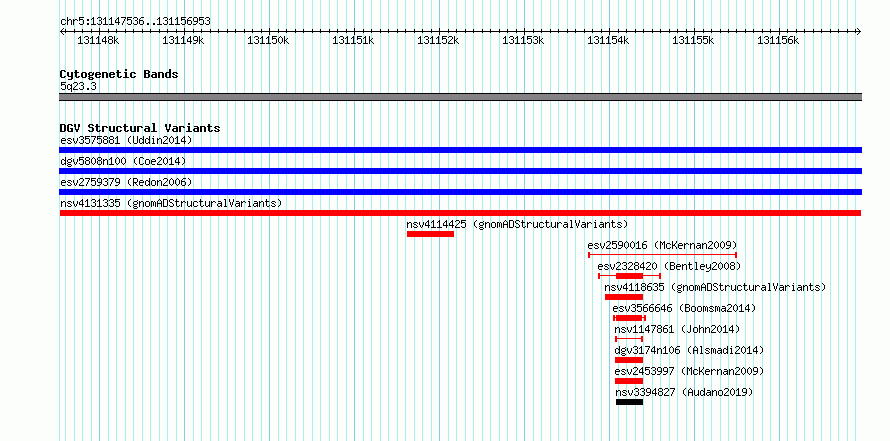This screenshot has height=441, width=890.
Task: Select the red bar under nsv4114425
Action: (x=430, y=234)
